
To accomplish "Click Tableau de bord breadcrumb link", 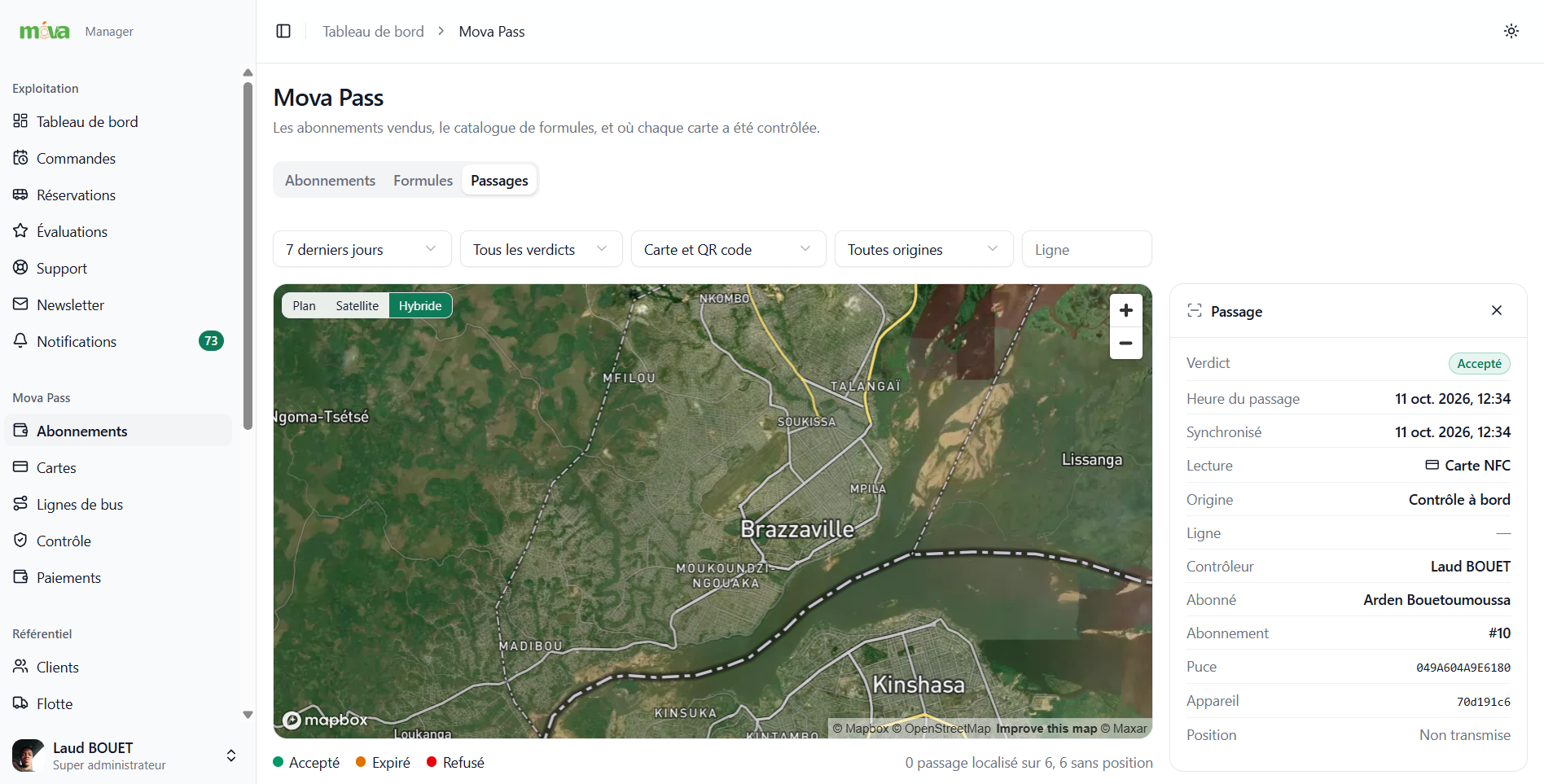I will point(373,31).
